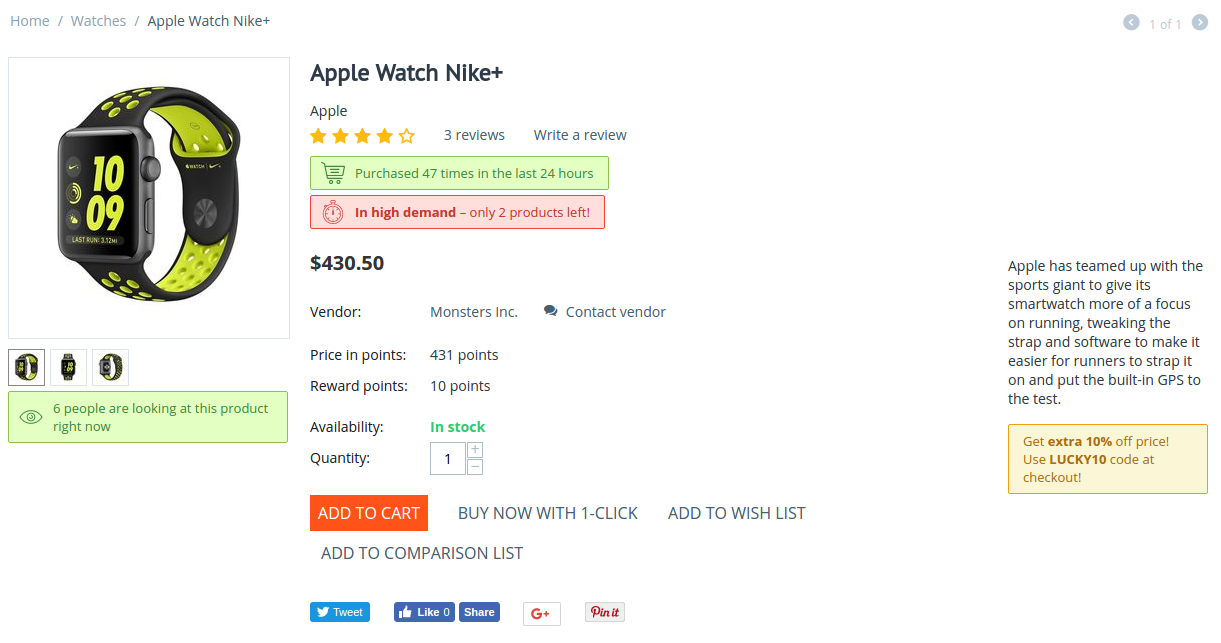Screen dimensions: 1221x643
Task: Select the first watch thumbnail
Action: 26,367
